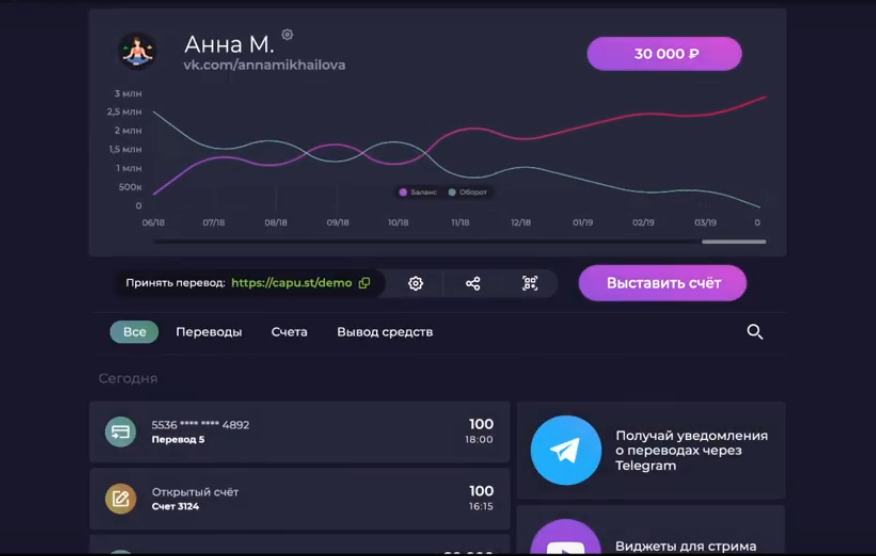Click the Виджеты для стрима card text

(686, 546)
